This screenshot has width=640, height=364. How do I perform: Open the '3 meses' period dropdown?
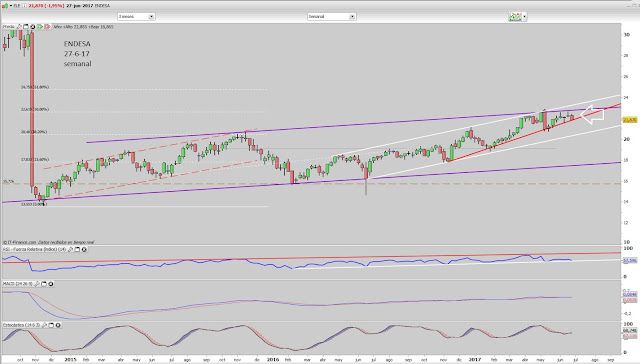(136, 16)
